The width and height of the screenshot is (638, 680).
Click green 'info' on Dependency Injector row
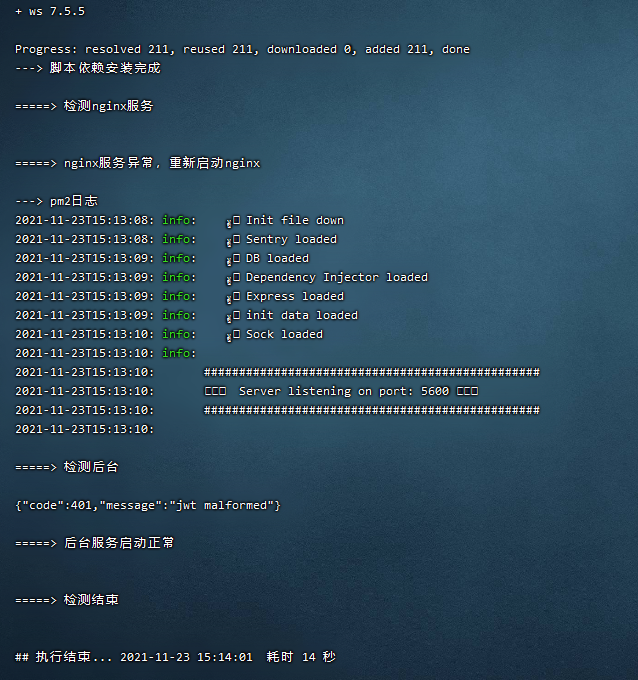click(x=176, y=277)
